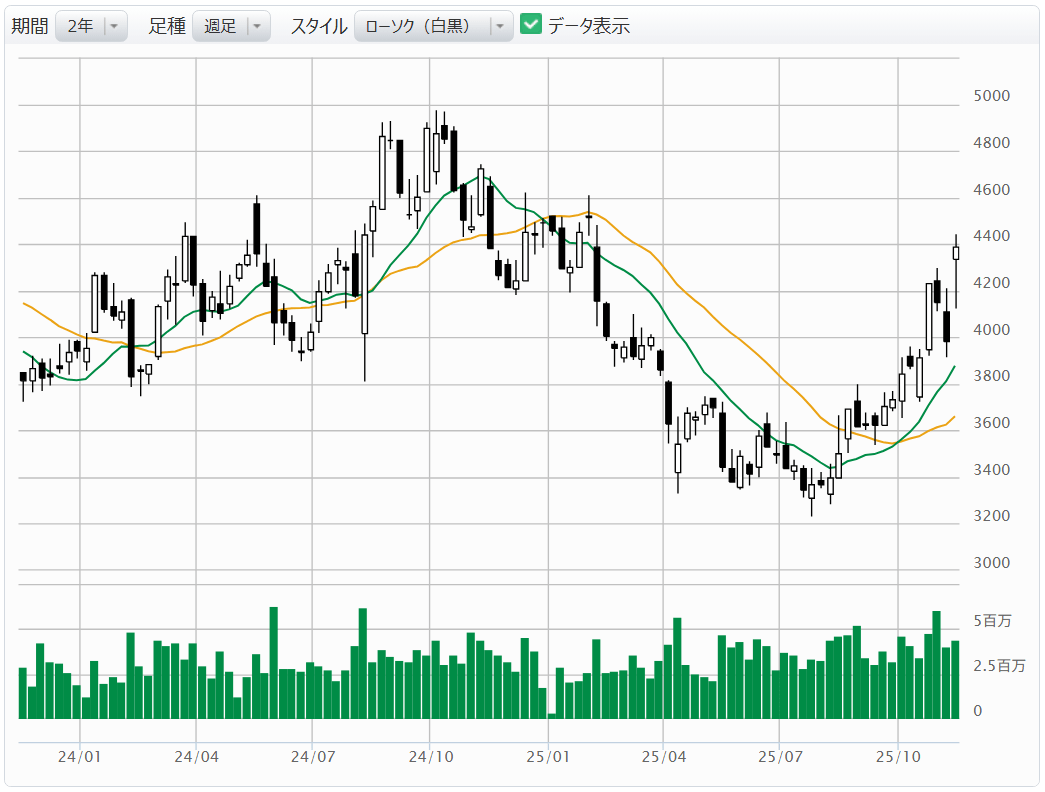Screen dimensions: 1045x792
Task: Open the スタイル dropdown showing ローソク（白黒）
Action: (433, 27)
